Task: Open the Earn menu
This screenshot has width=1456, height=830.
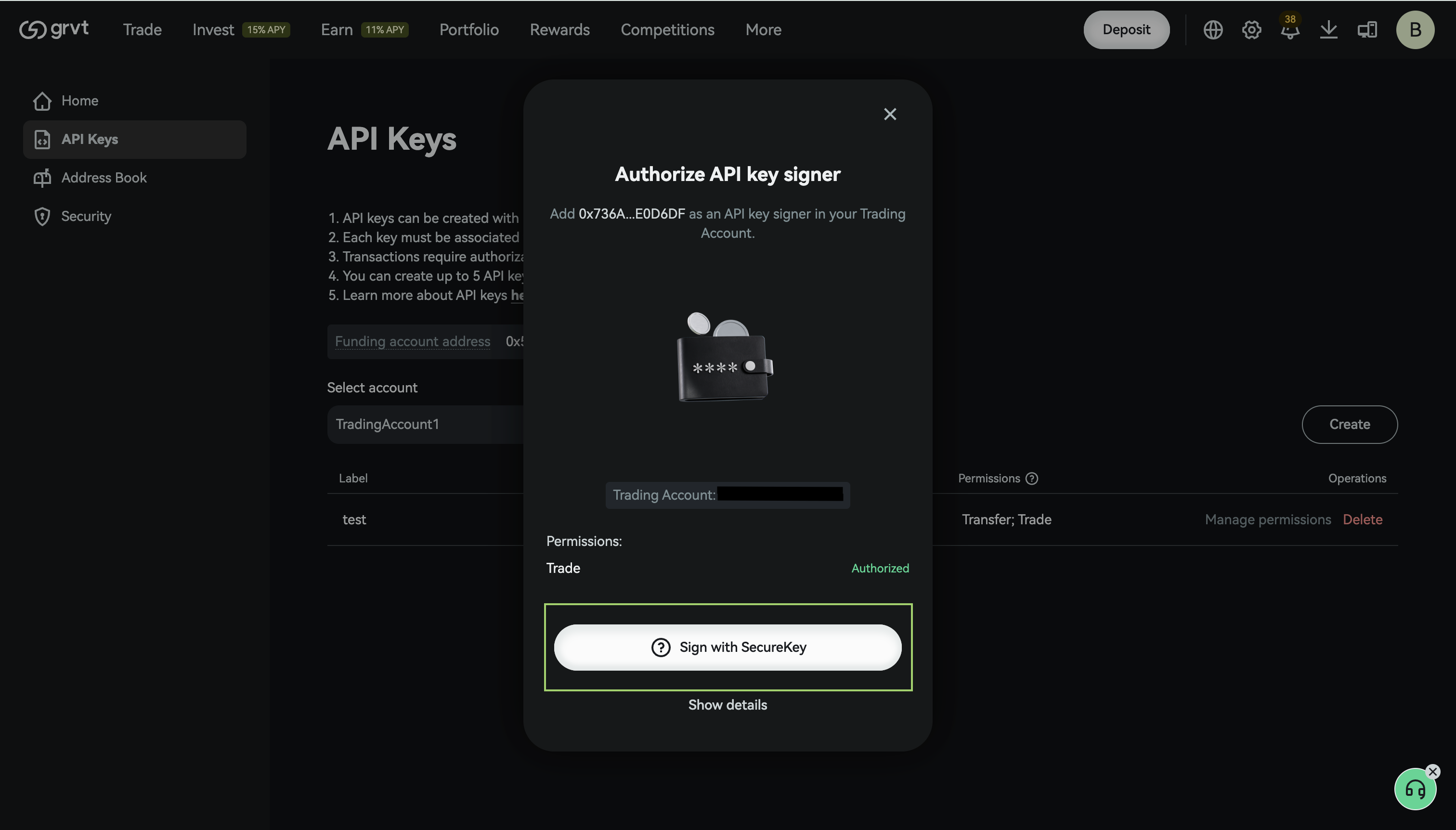Action: point(337,30)
